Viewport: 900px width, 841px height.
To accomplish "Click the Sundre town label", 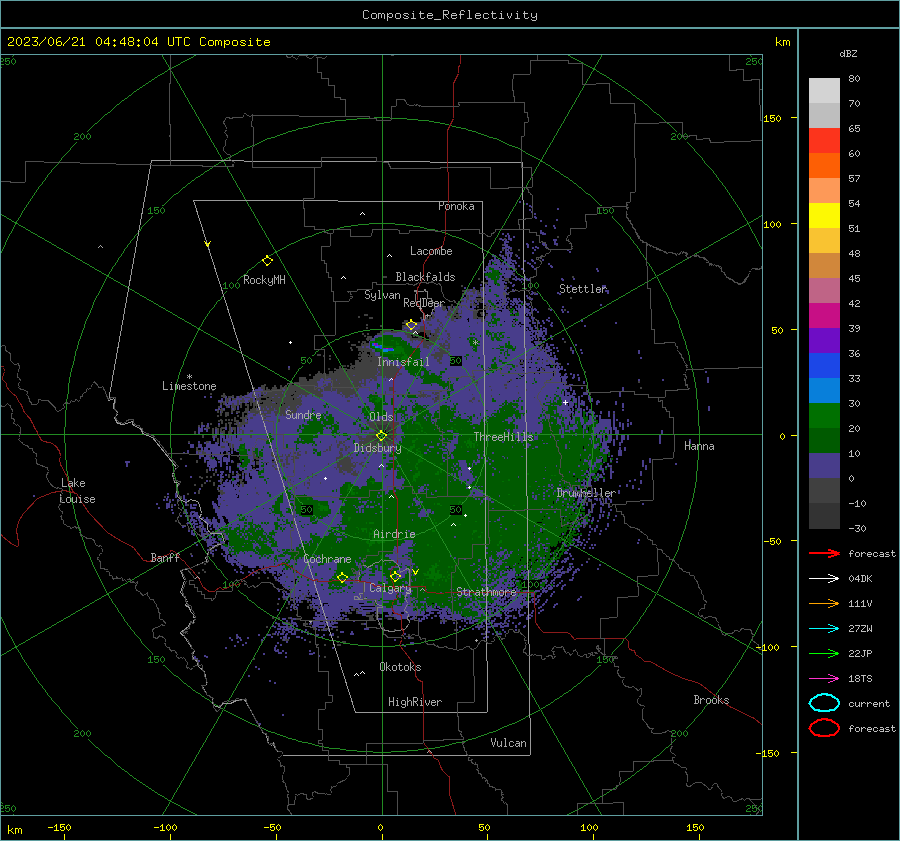I will point(303,414).
